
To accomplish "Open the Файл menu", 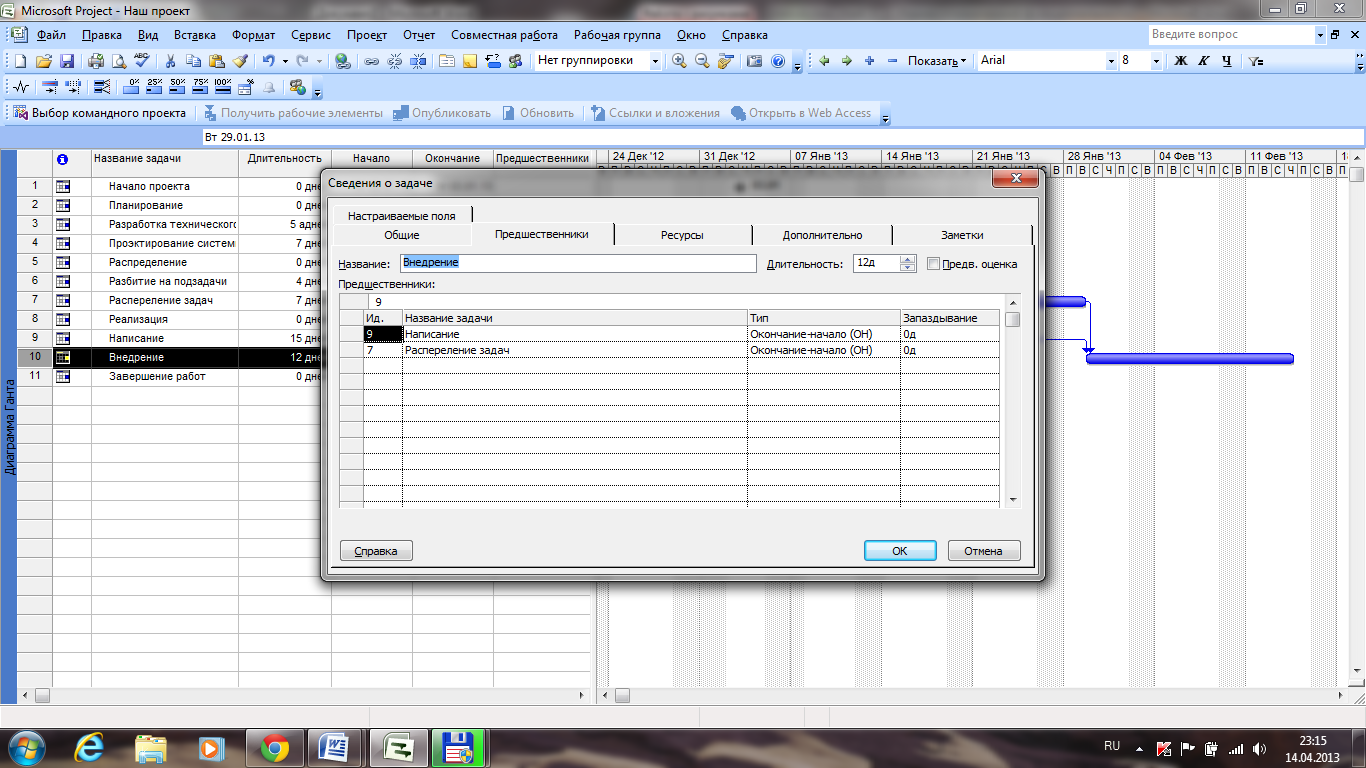I will [x=50, y=35].
